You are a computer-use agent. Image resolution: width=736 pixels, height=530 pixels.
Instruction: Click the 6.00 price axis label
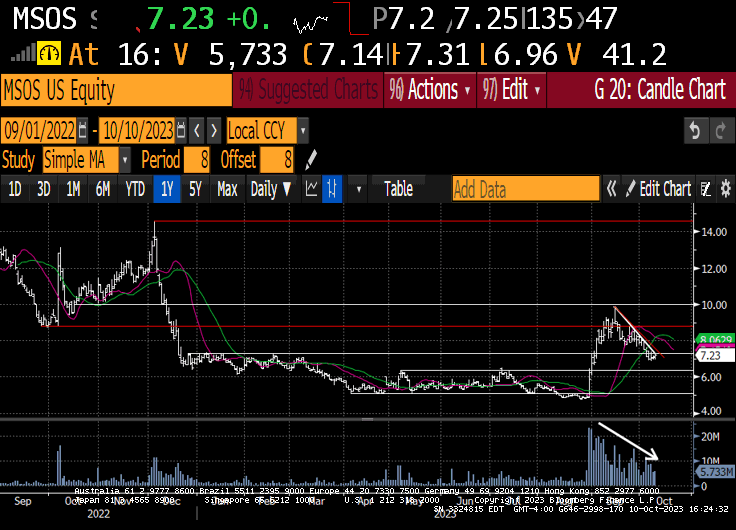(x=711, y=377)
